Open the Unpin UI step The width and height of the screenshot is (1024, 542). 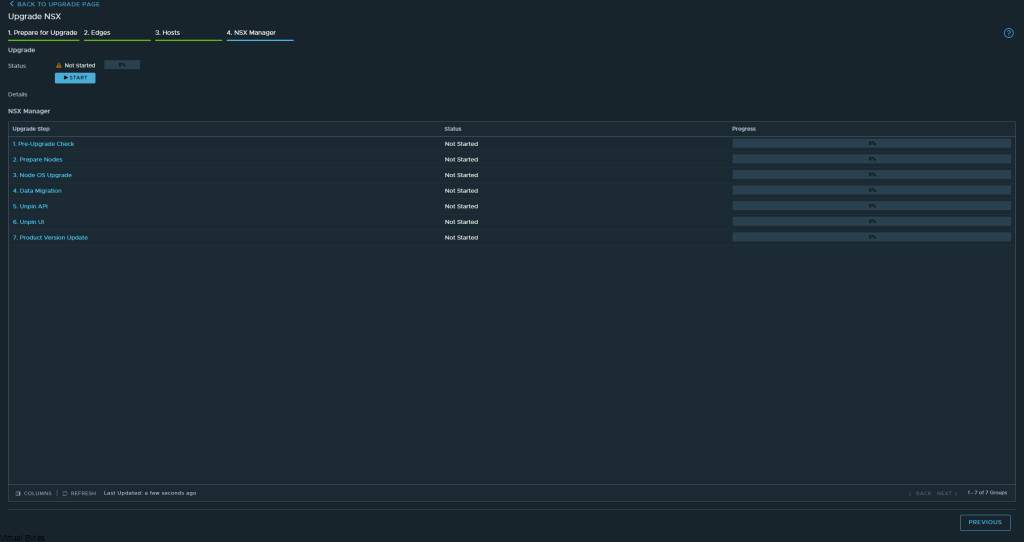point(29,222)
